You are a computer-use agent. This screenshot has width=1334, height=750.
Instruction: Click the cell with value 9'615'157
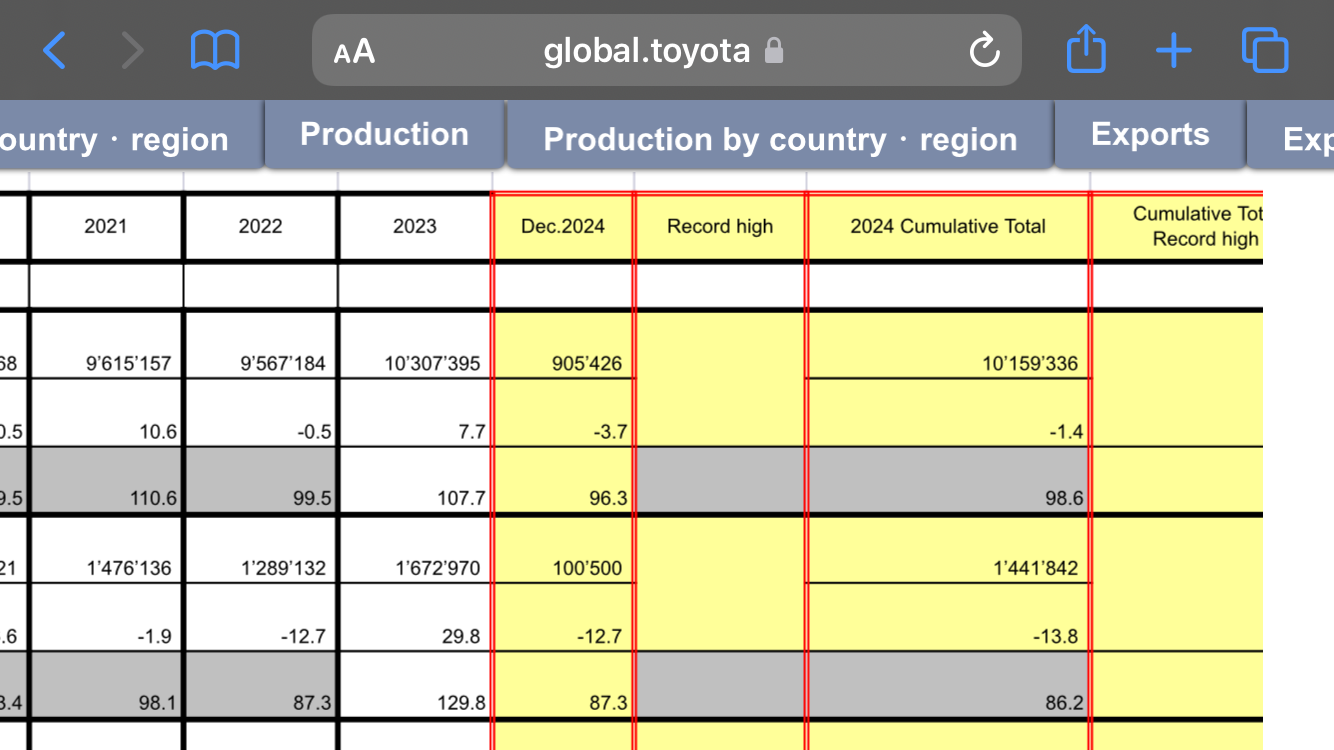point(105,346)
